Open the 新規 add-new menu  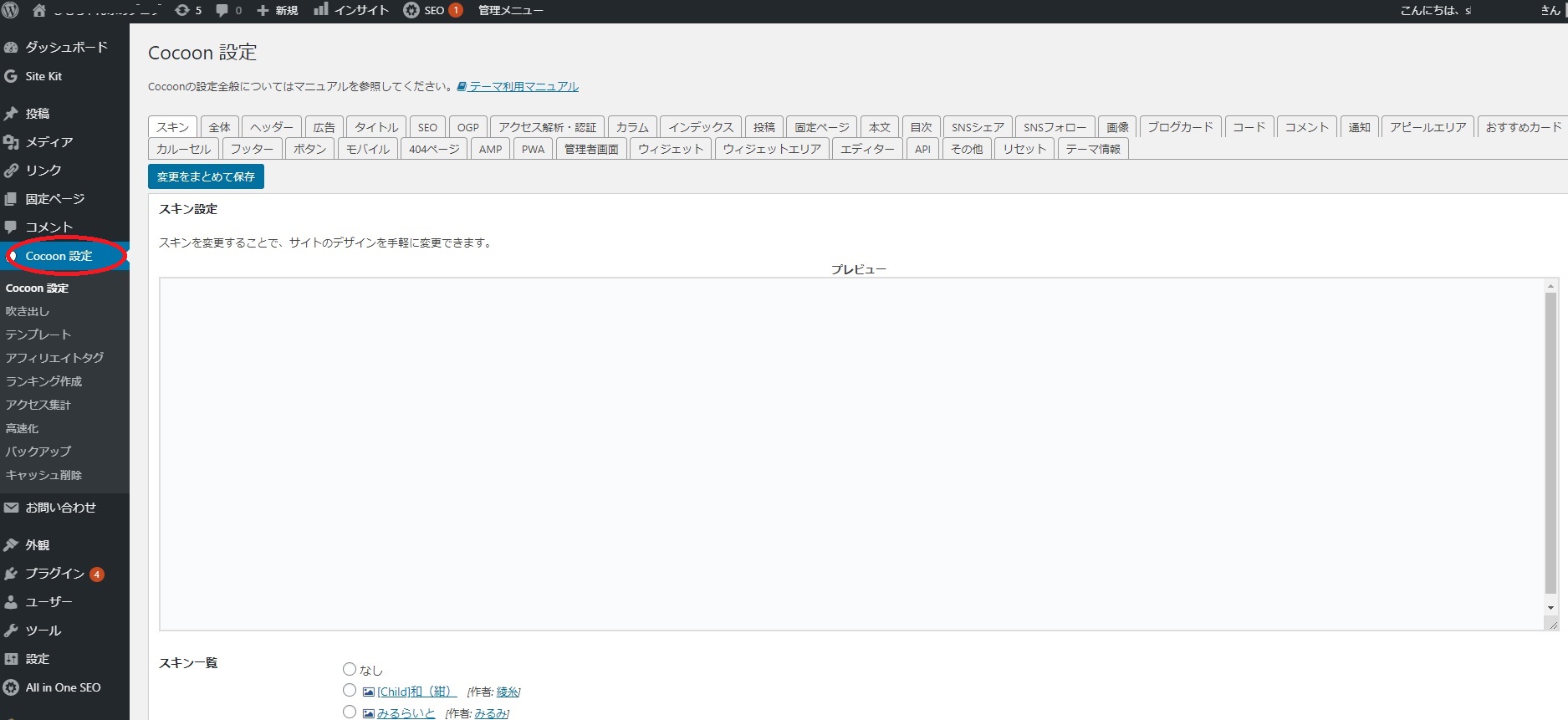(x=278, y=10)
